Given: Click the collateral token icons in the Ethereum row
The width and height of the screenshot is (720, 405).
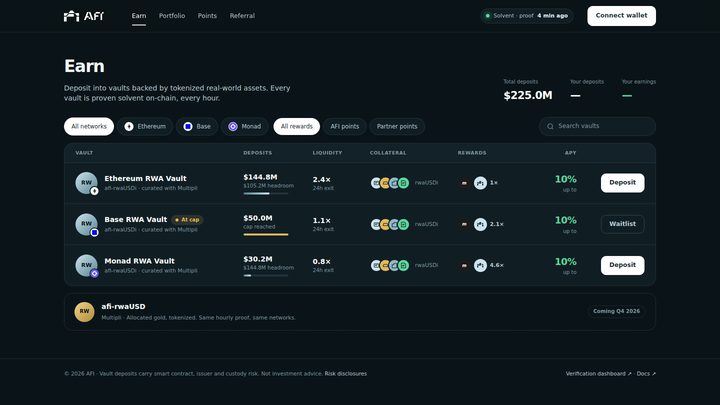Looking at the screenshot, I should tap(389, 183).
